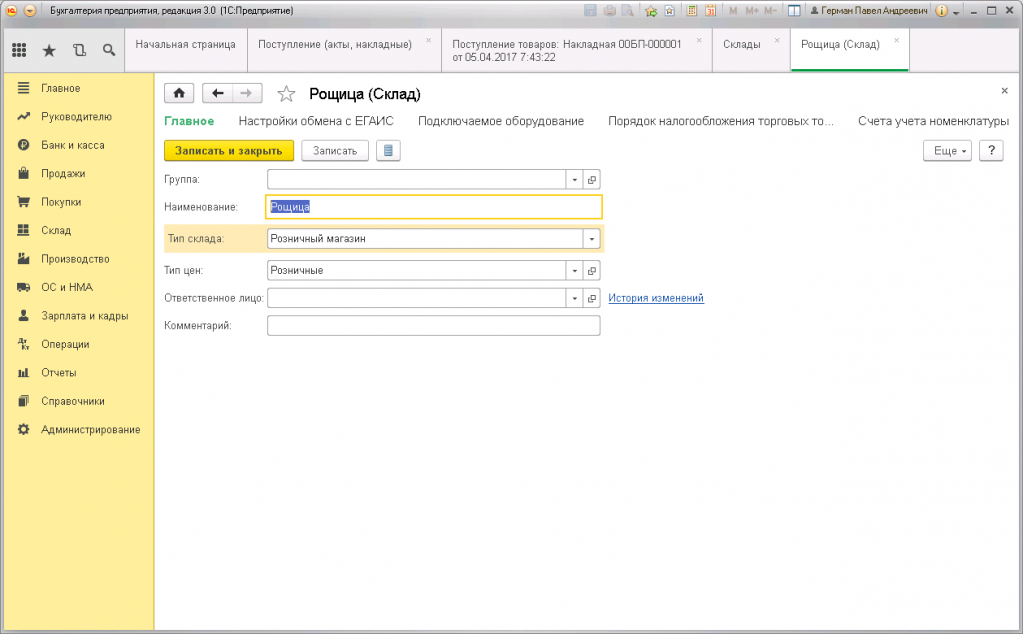
Task: Open the Еще actions menu
Action: tap(946, 151)
